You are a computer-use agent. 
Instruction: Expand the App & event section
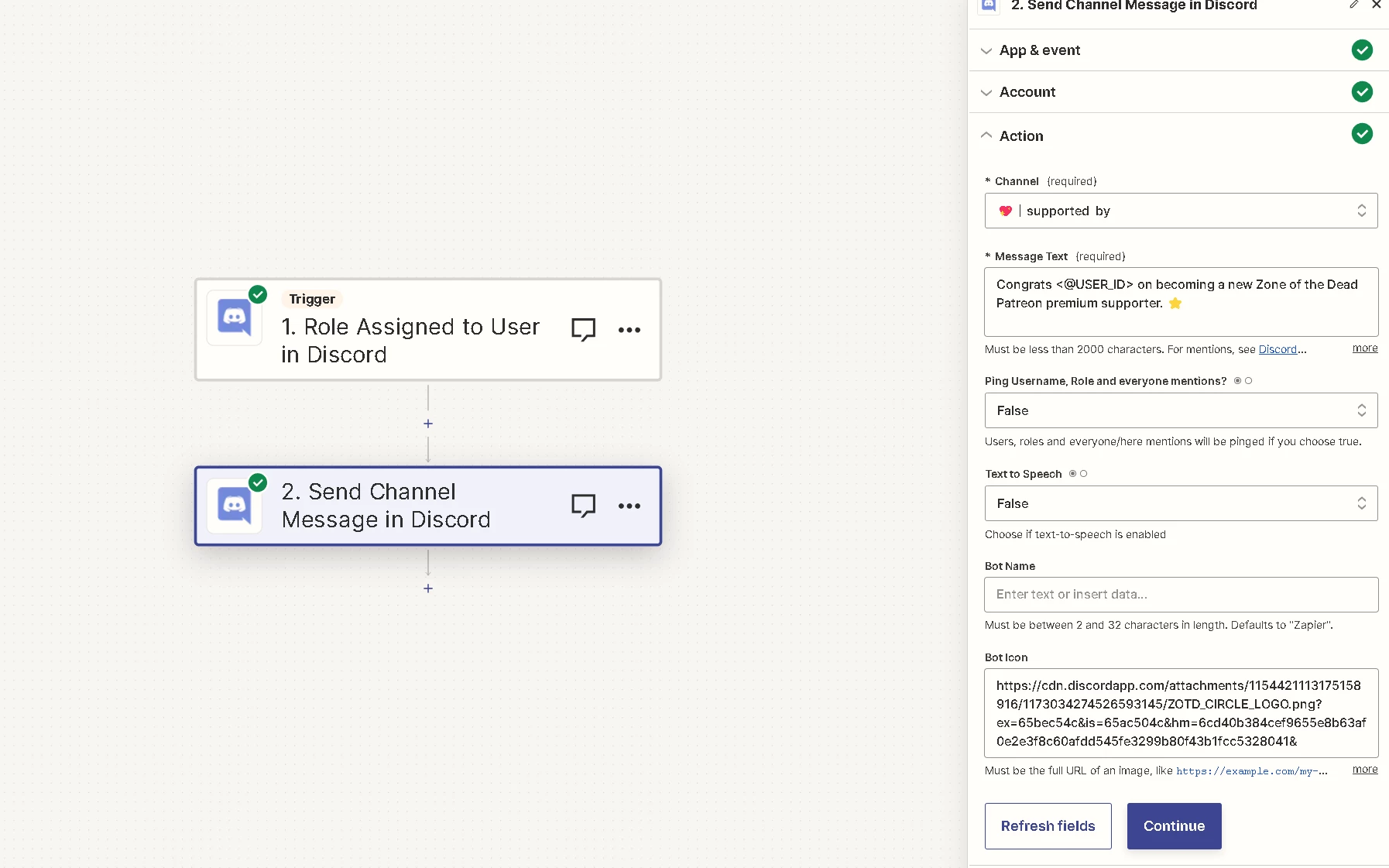click(1178, 50)
